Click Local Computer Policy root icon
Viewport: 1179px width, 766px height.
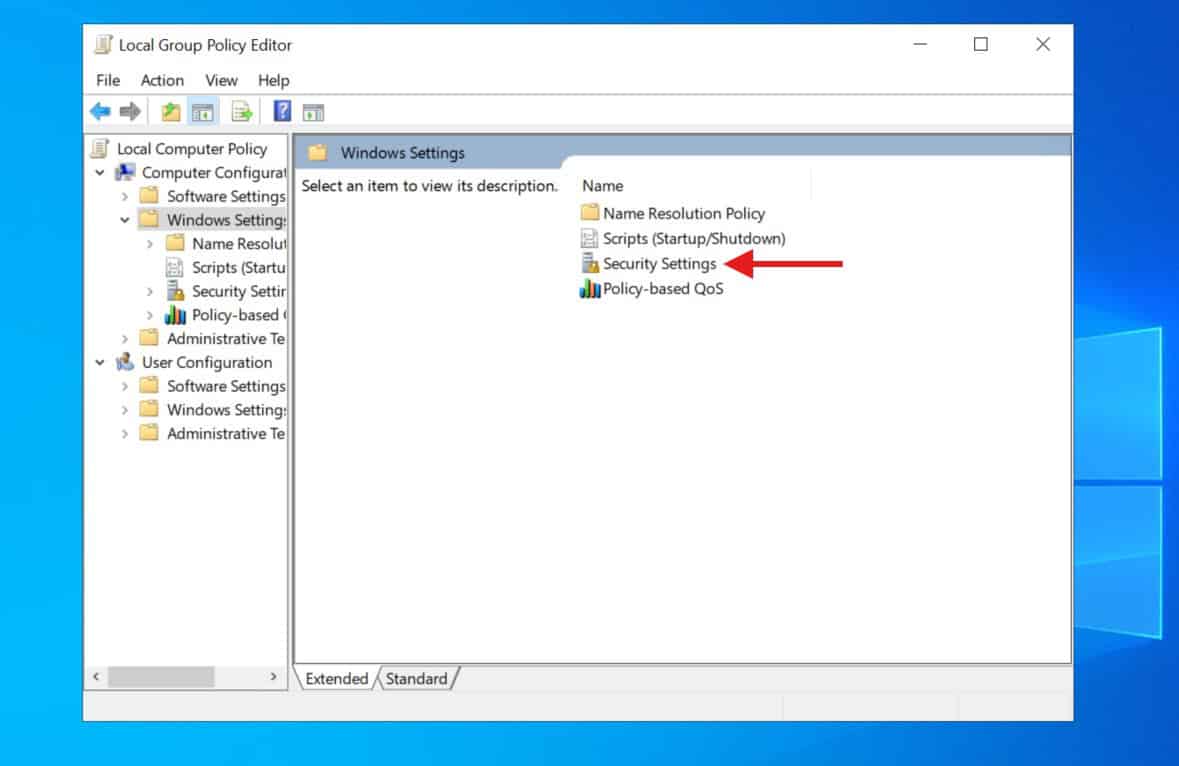click(x=100, y=149)
